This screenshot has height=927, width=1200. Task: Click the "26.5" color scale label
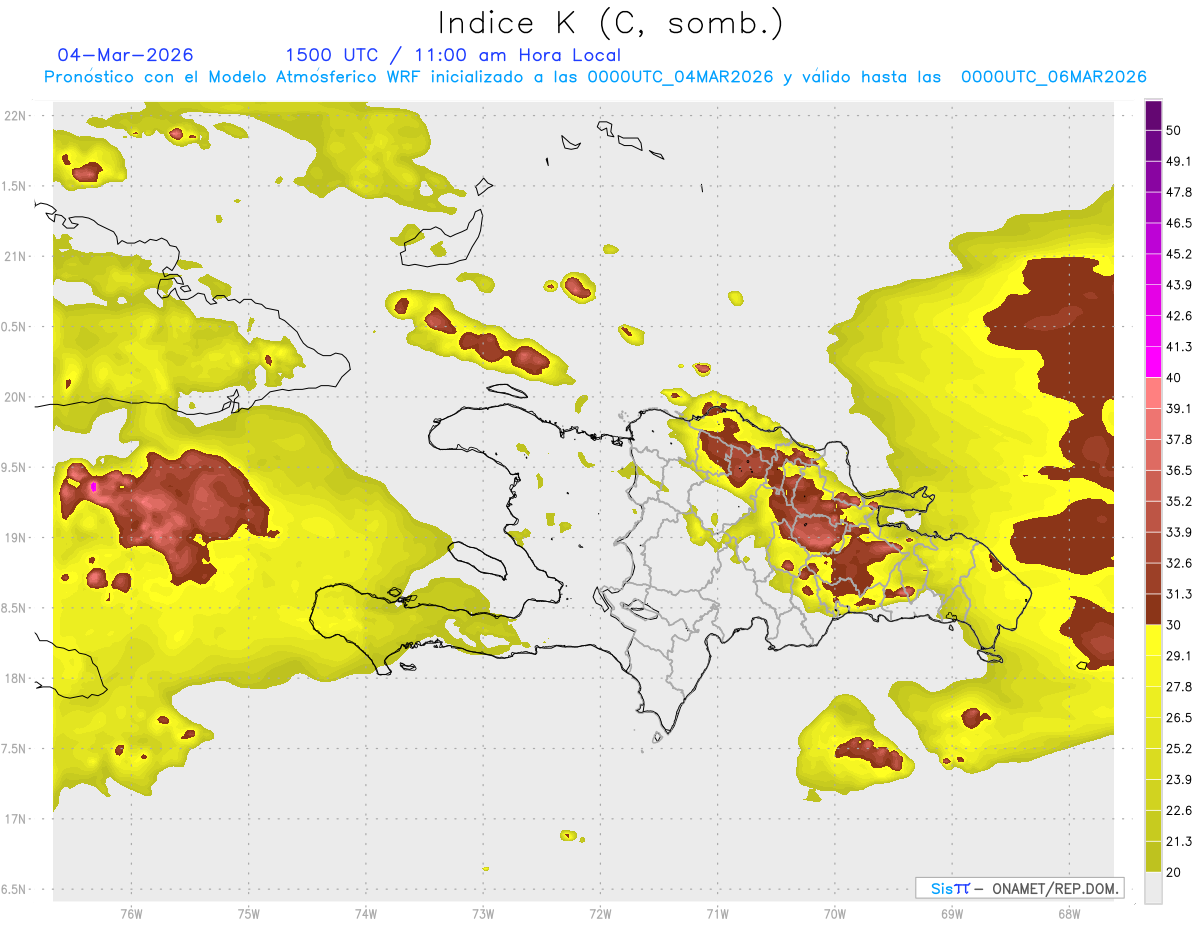[1179, 718]
